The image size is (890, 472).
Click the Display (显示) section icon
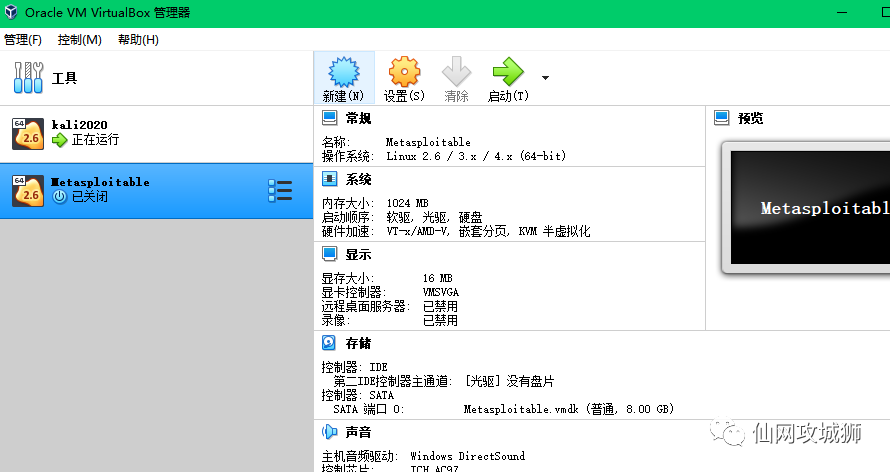click(x=329, y=254)
